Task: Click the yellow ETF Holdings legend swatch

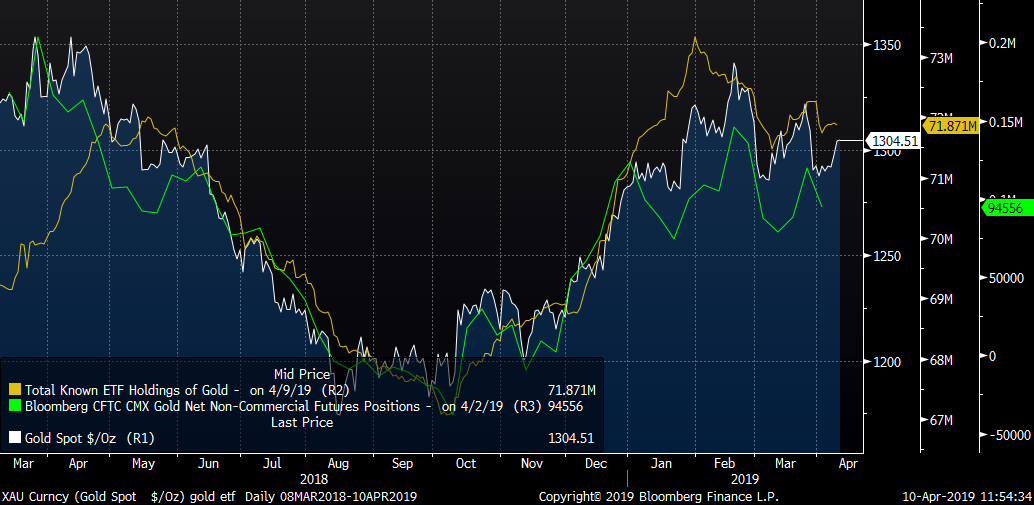Action: [15, 389]
